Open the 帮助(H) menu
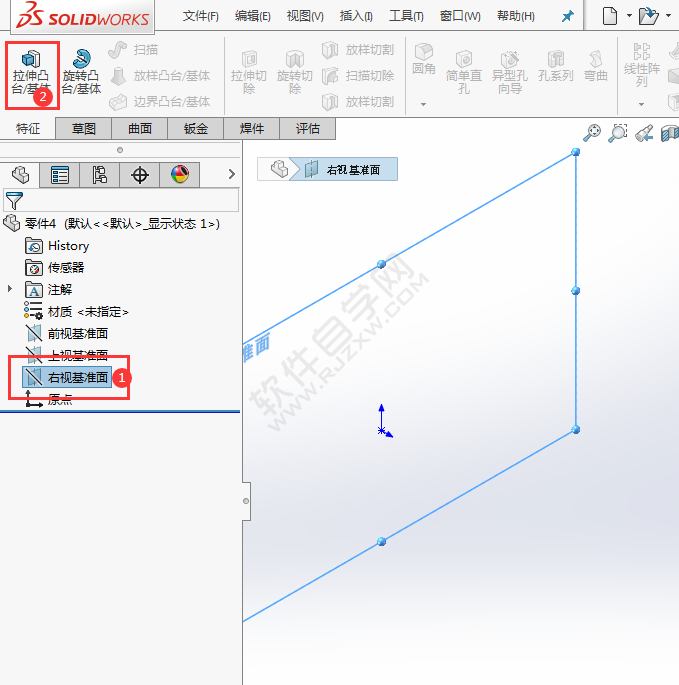This screenshot has width=679, height=685. pyautogui.click(x=516, y=16)
